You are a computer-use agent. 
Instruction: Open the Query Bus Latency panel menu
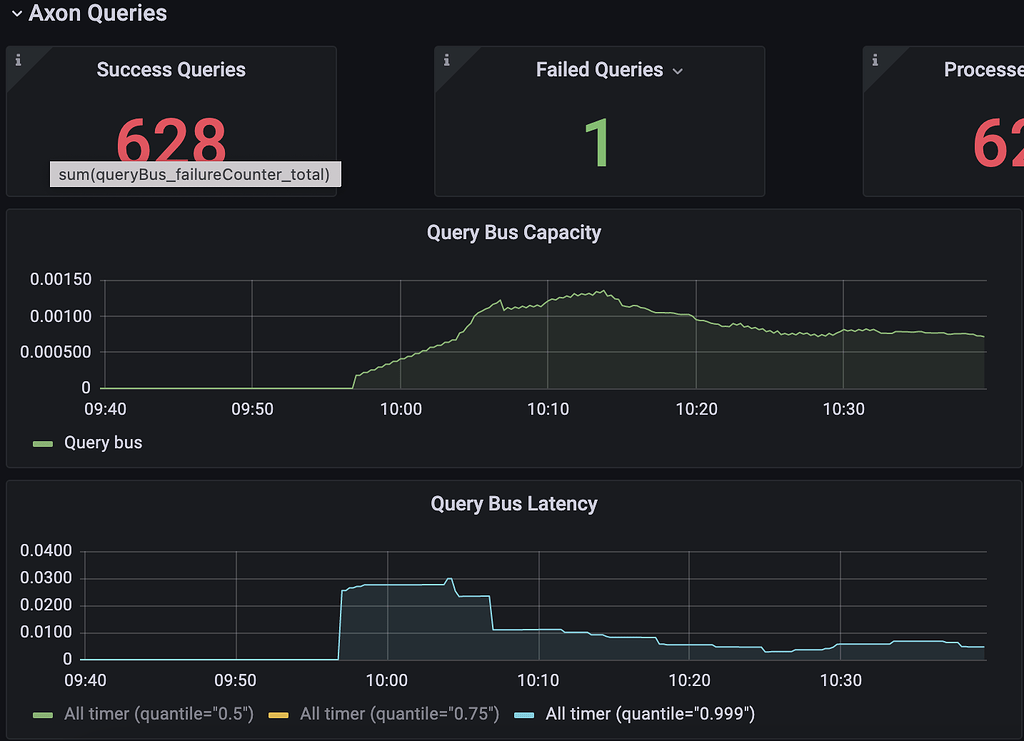pos(513,504)
